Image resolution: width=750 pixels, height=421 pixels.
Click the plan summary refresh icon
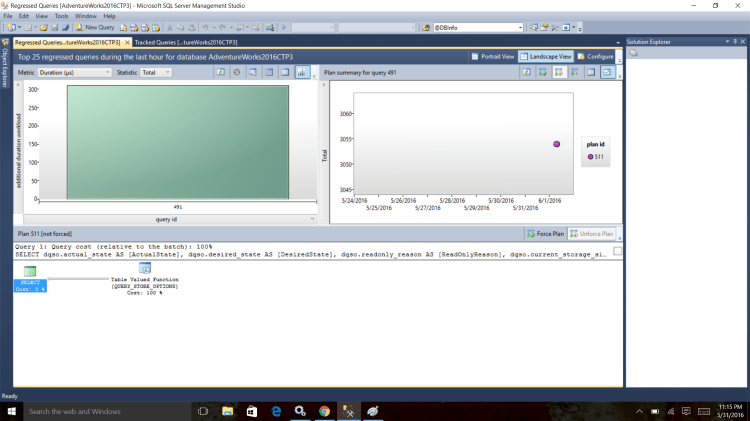click(525, 72)
